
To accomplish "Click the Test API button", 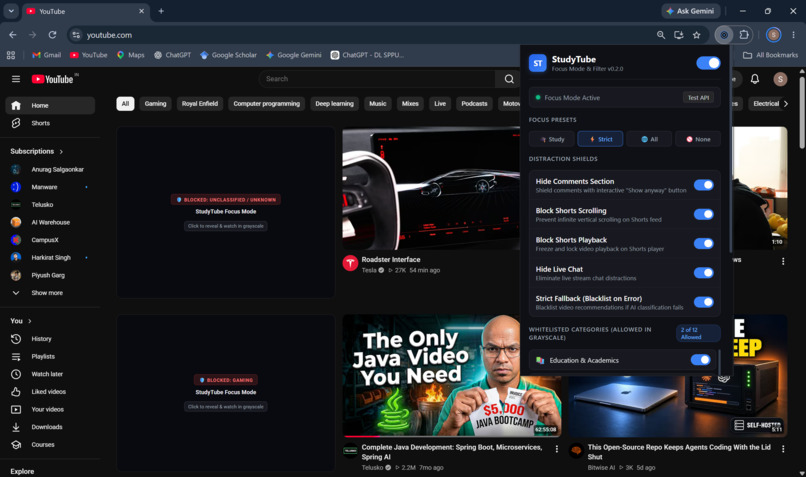I will pyautogui.click(x=698, y=98).
